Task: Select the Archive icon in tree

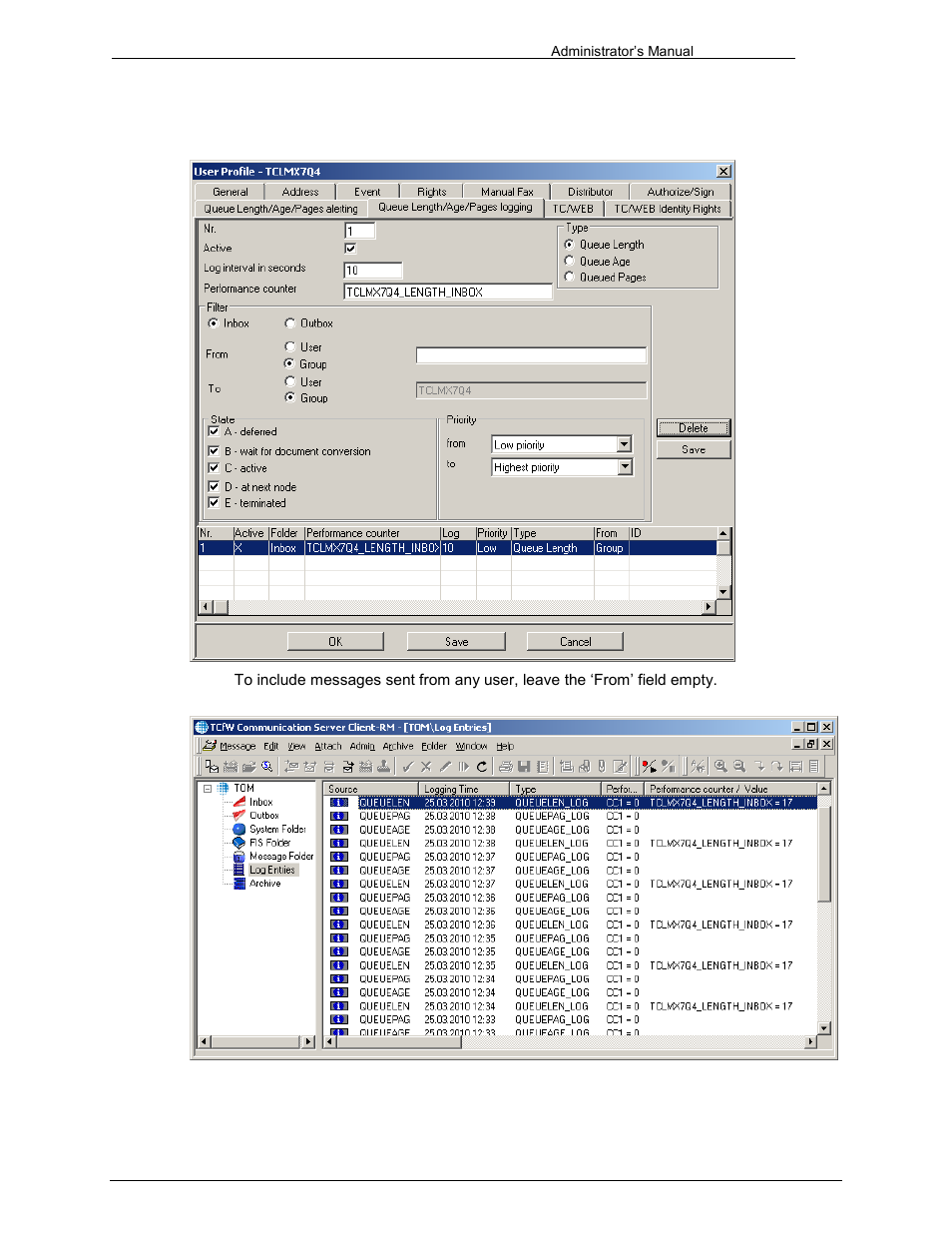Action: tap(239, 884)
